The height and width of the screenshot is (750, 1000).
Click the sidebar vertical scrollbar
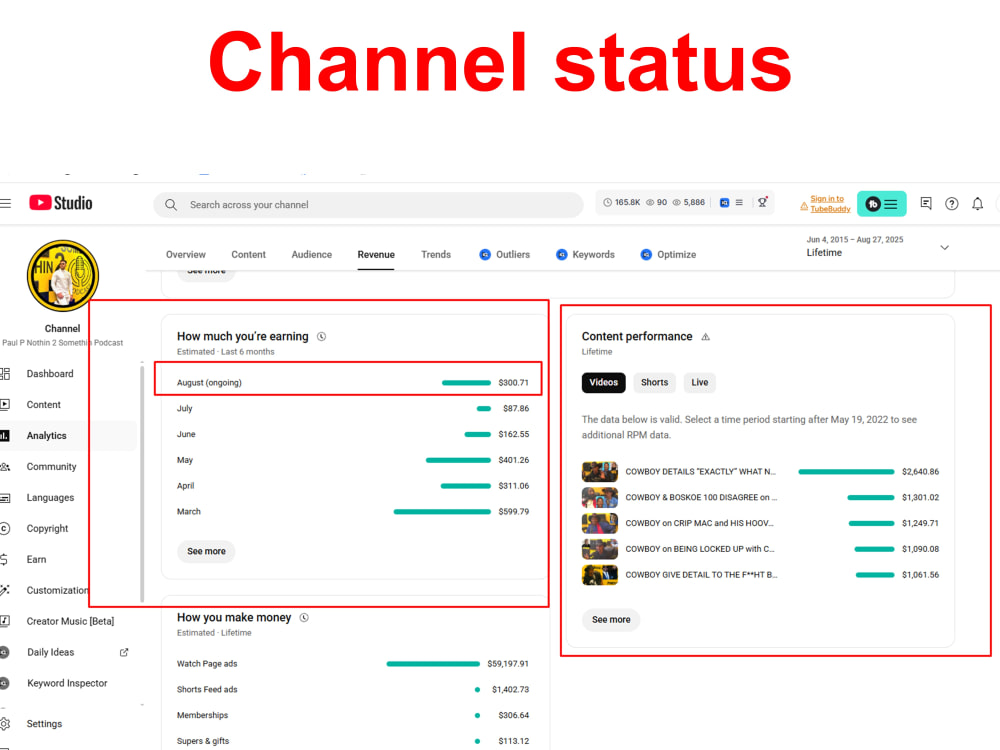142,482
